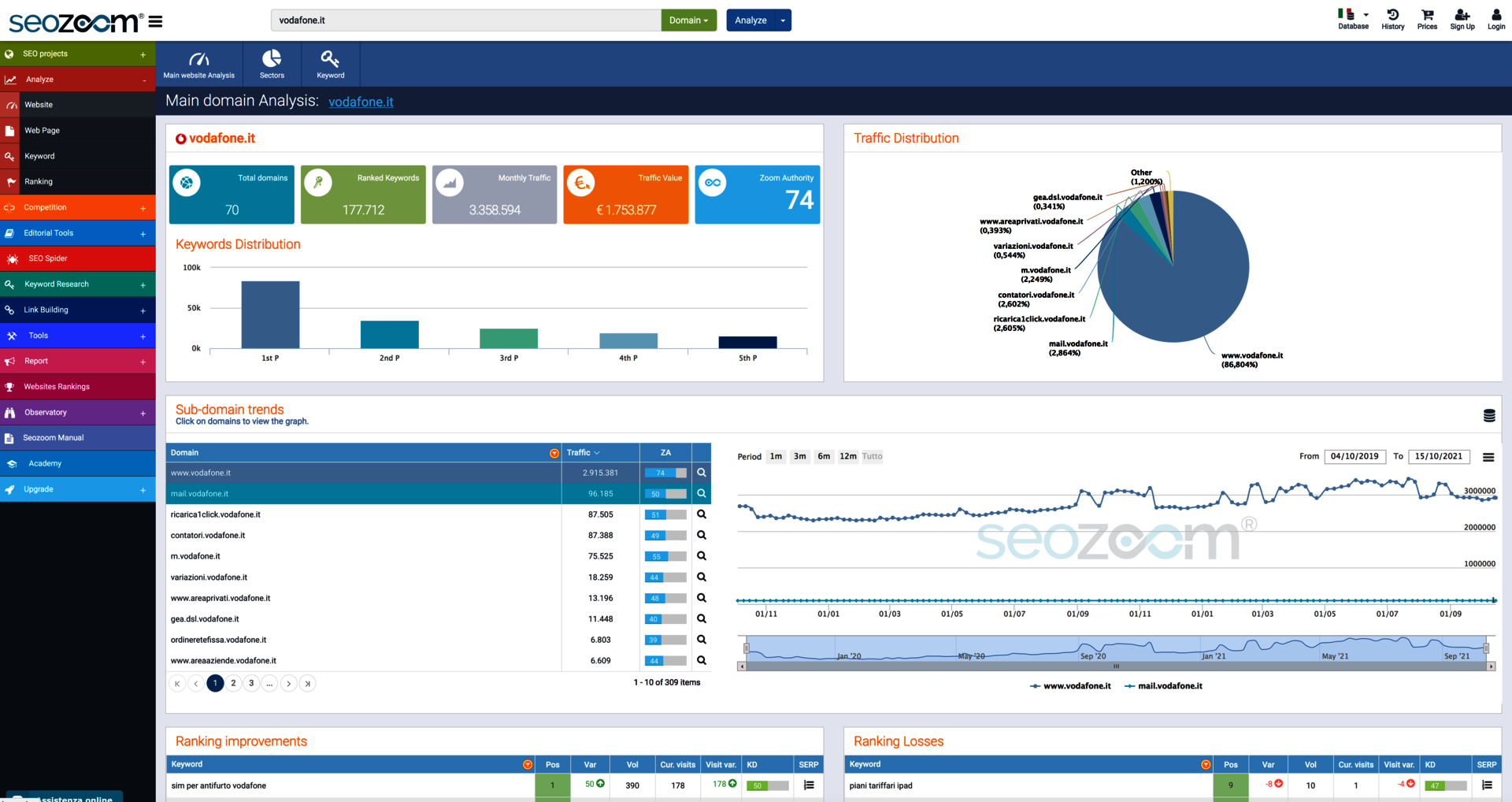
Task: Follow the vodafone.it link in page heading
Action: tap(361, 102)
